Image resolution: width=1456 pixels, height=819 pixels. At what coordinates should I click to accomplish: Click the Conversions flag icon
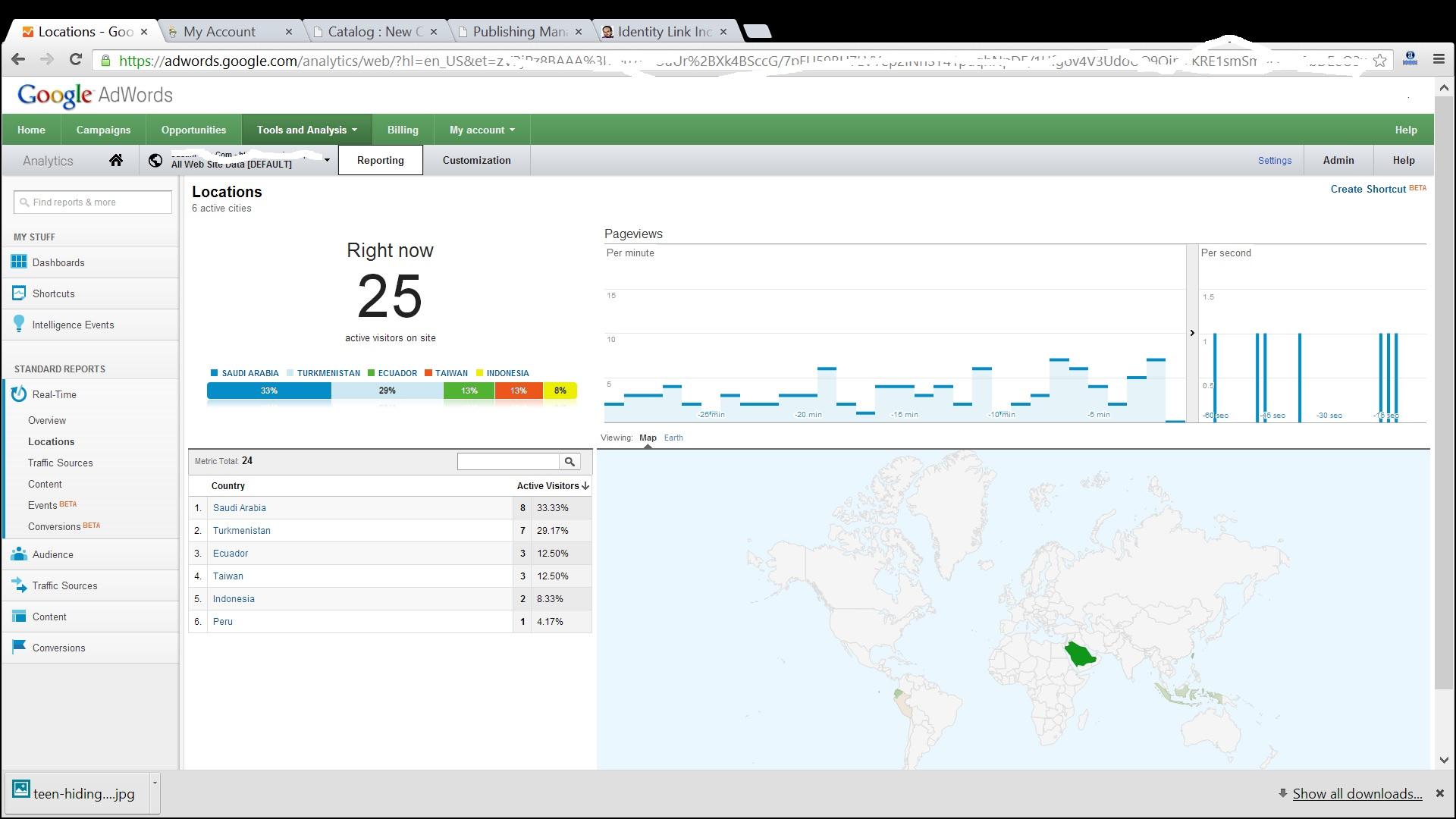click(19, 648)
